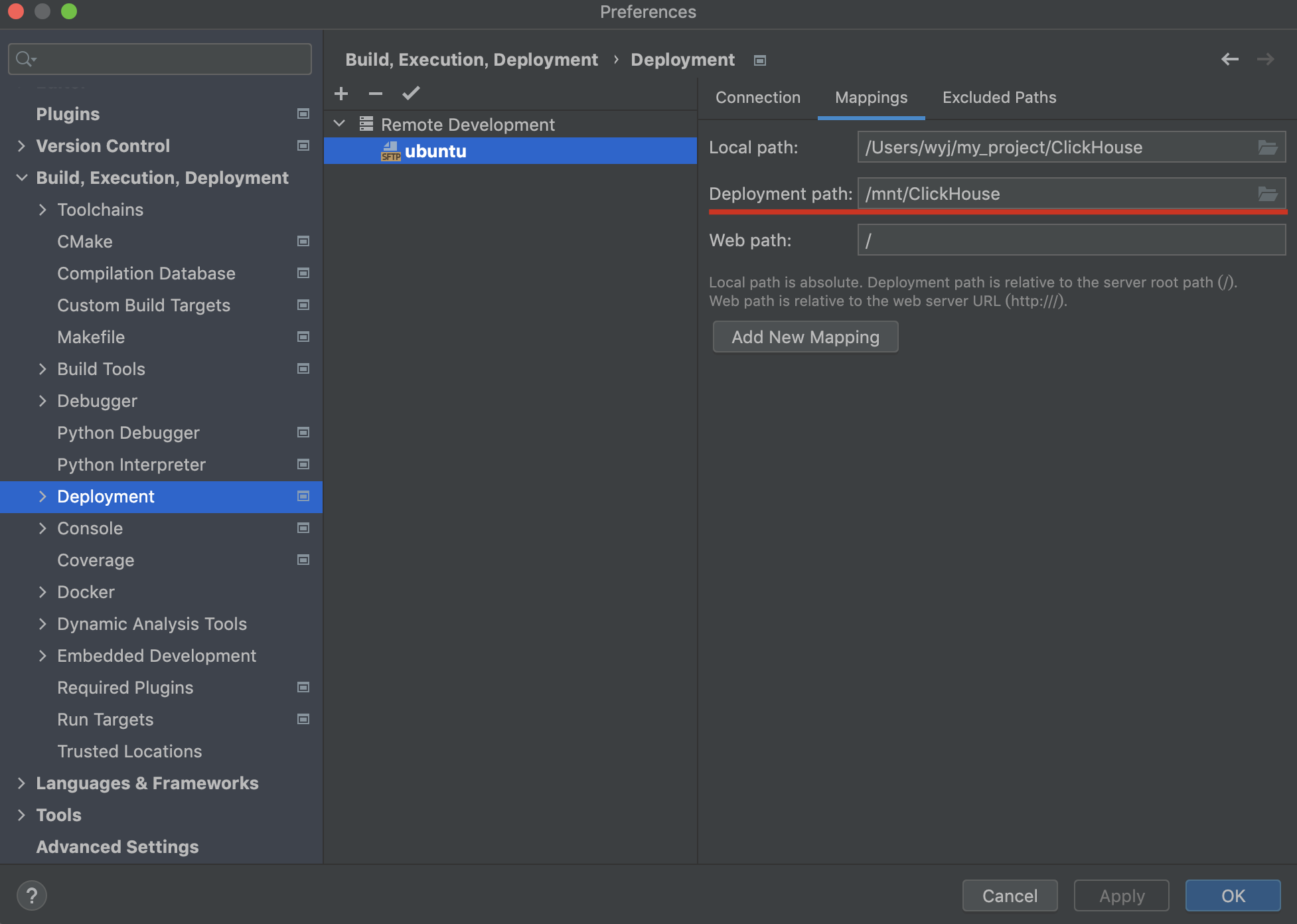Click the minus icon to remove server
This screenshot has height=924, width=1297.
(376, 94)
